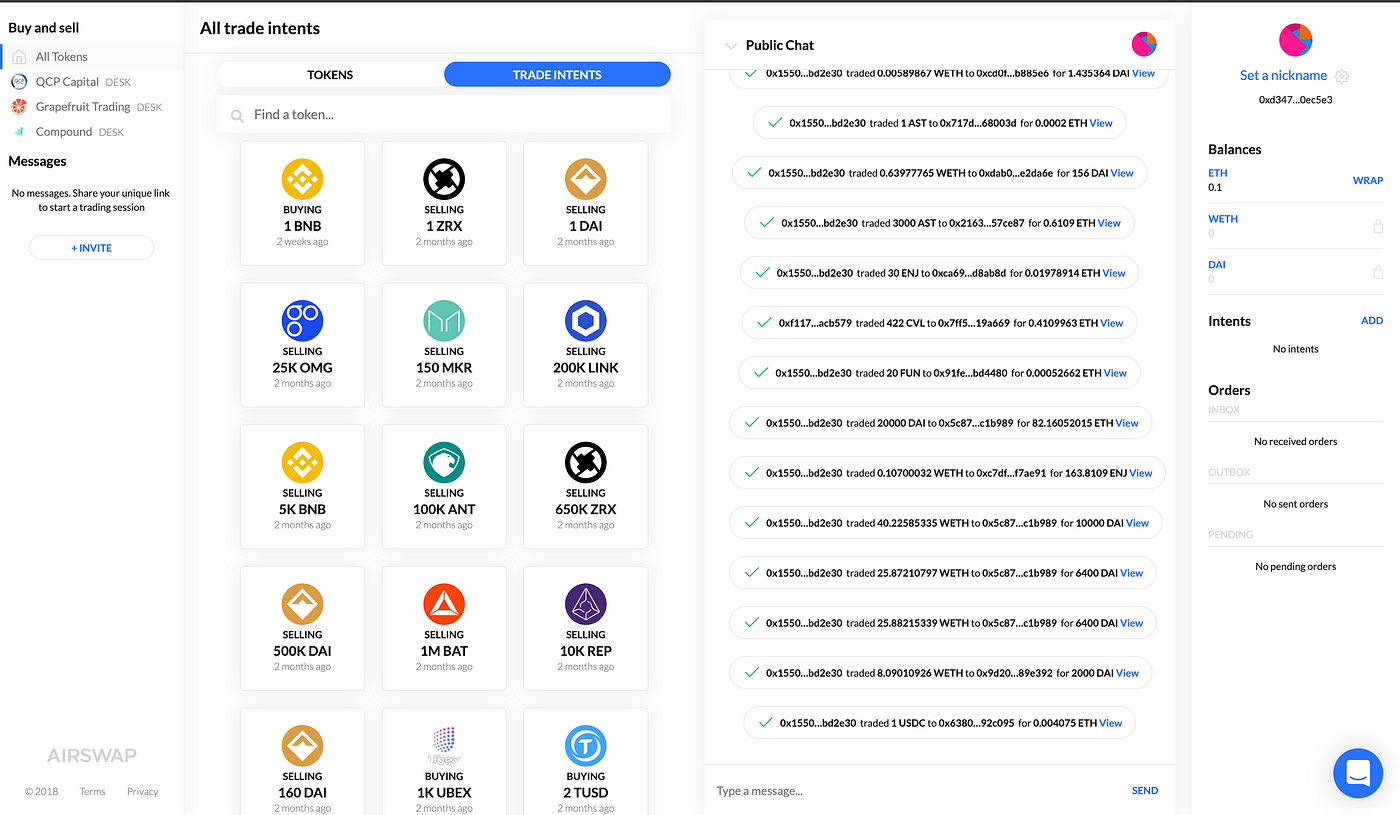Open the nickname settings gear icon

pyautogui.click(x=1342, y=76)
